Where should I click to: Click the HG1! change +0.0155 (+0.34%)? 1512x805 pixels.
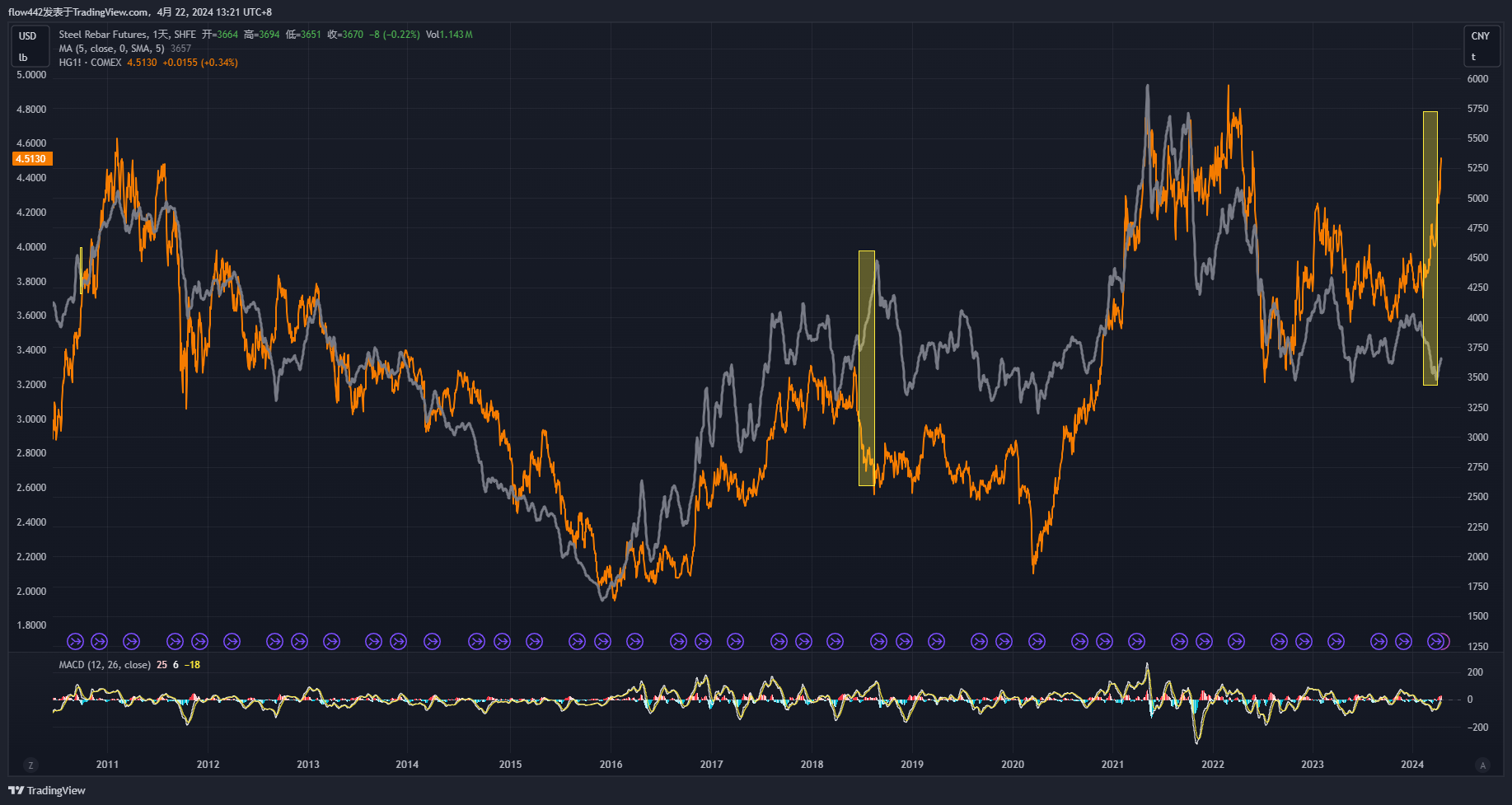click(200, 63)
